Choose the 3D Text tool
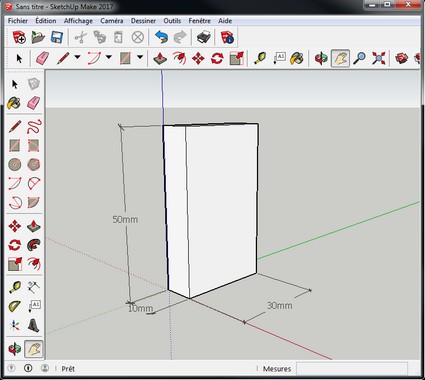 pyautogui.click(x=34, y=325)
